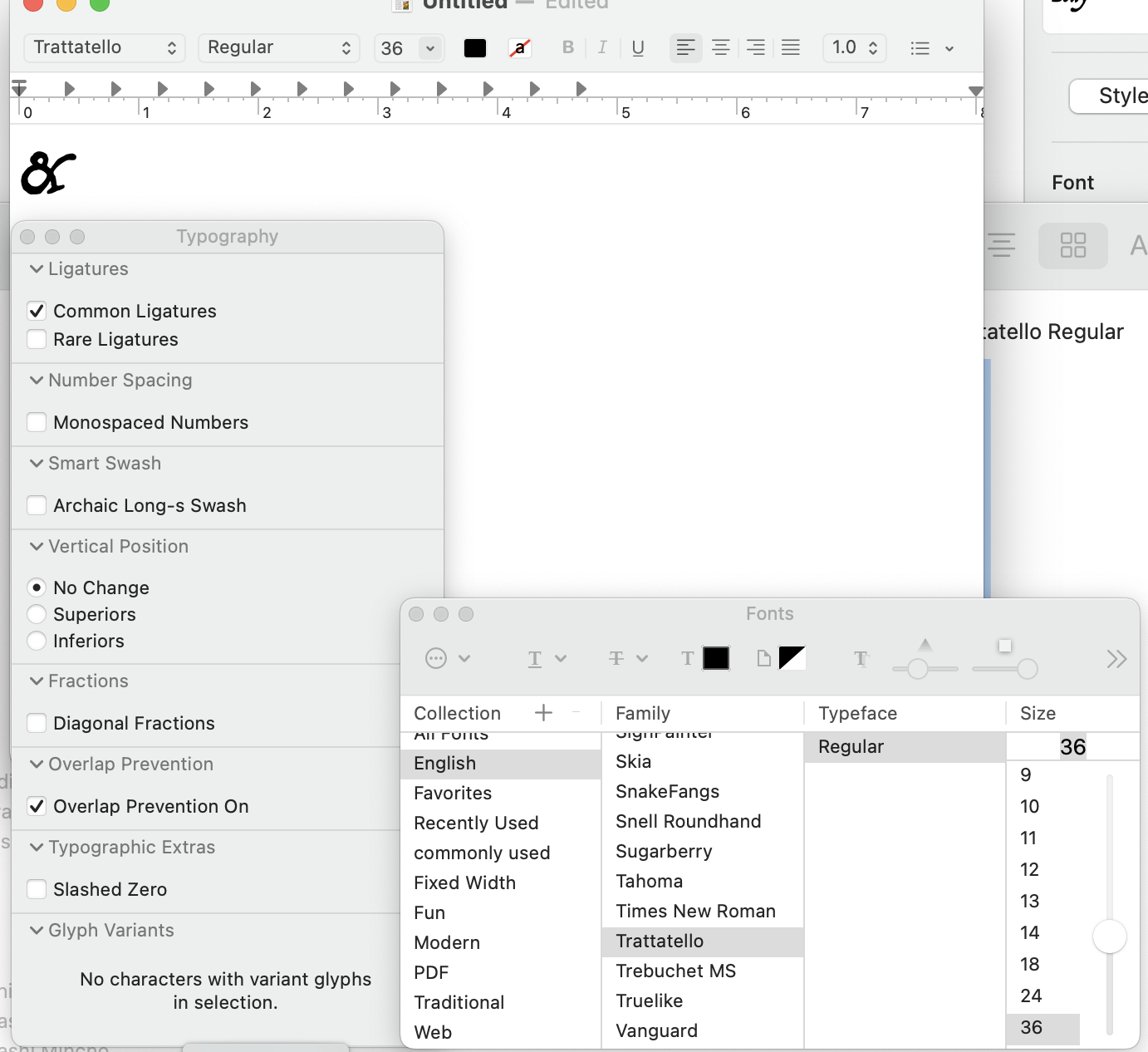The image size is (1148, 1052).
Task: Align text right in the toolbar
Action: click(756, 47)
